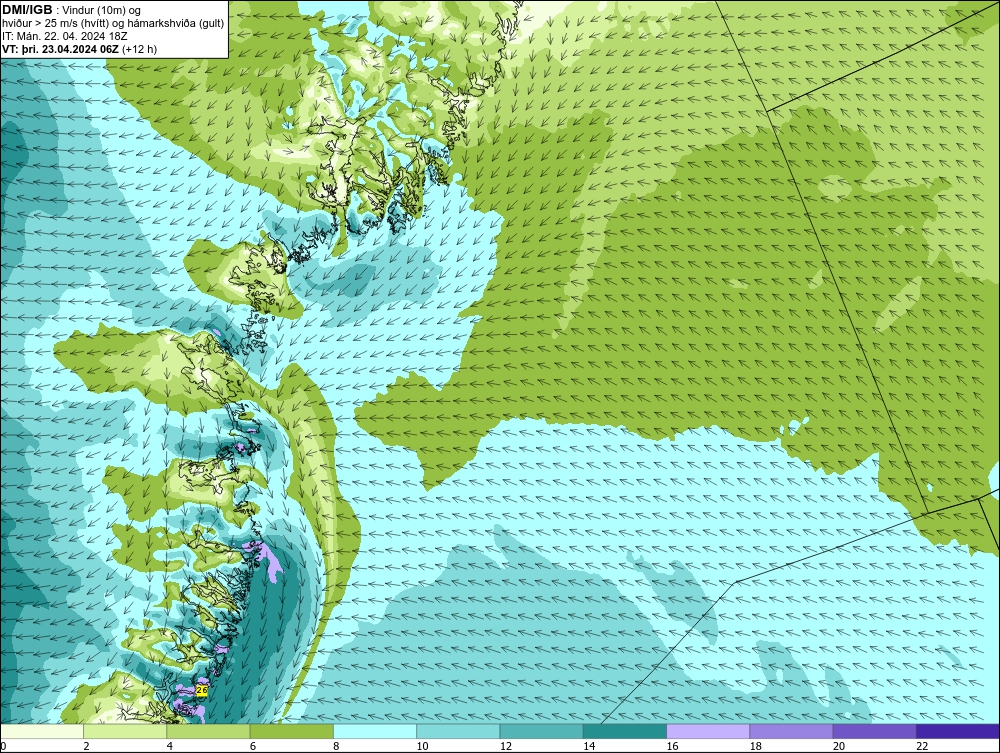The width and height of the screenshot is (1000, 753).
Task: Click the '(+12 h)' forecast offset text
Action: coord(139,48)
